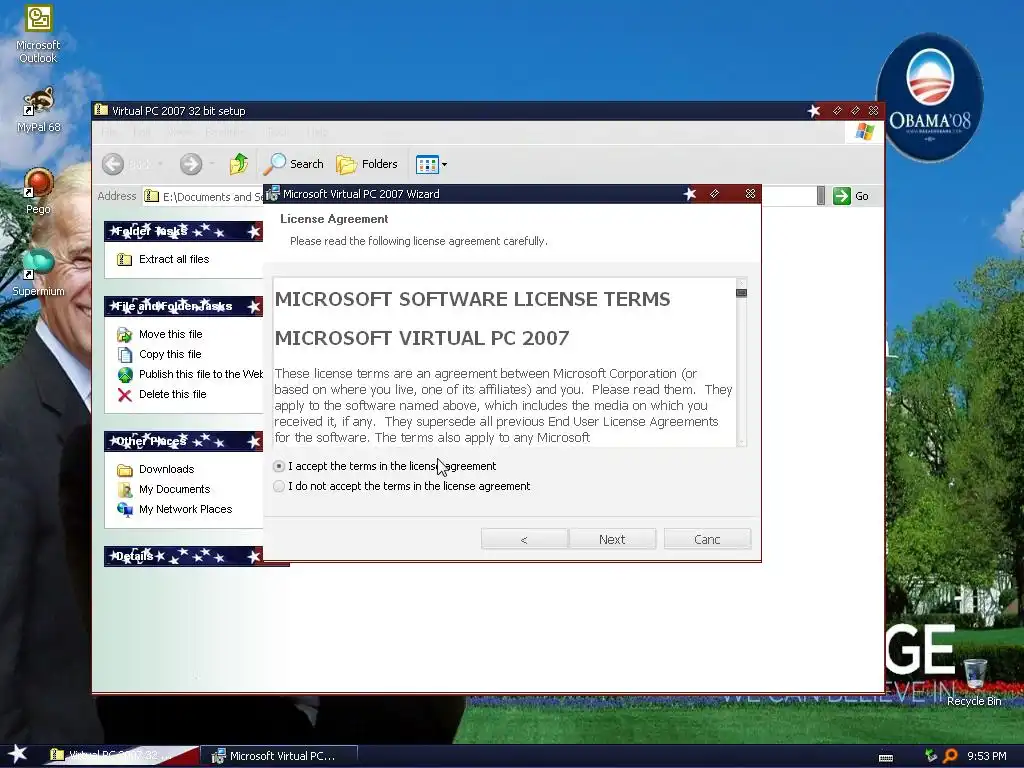Click the explorer Forward arrow icon
This screenshot has height=768, width=1024.
click(191, 164)
